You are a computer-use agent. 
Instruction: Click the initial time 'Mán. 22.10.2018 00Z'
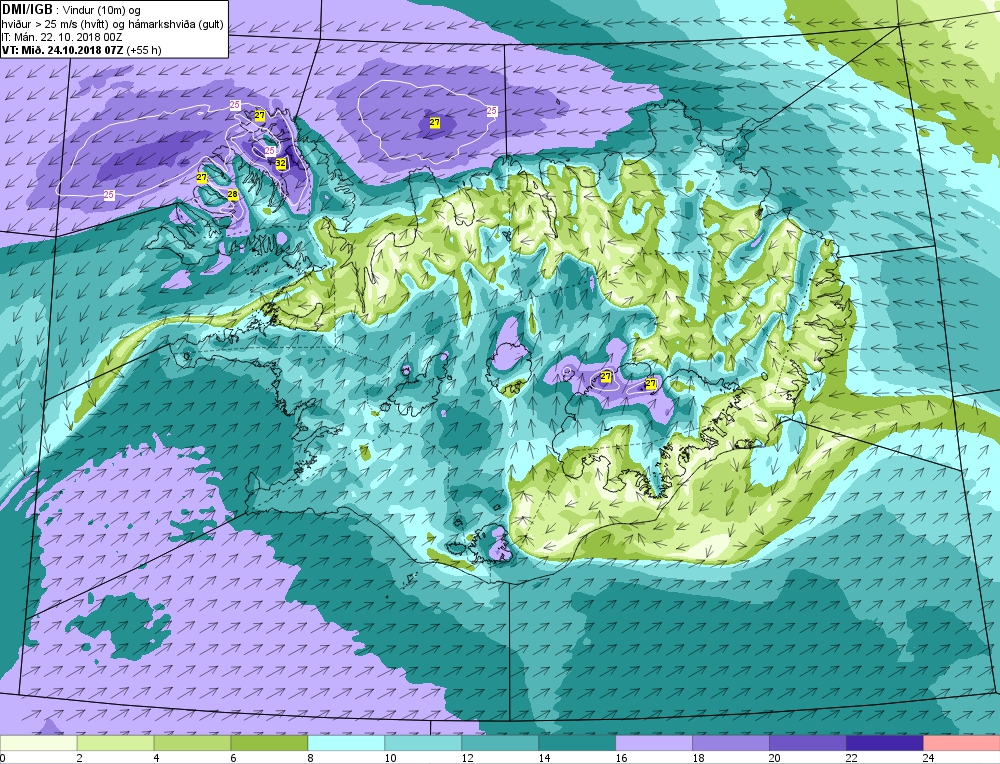pyautogui.click(x=68, y=37)
